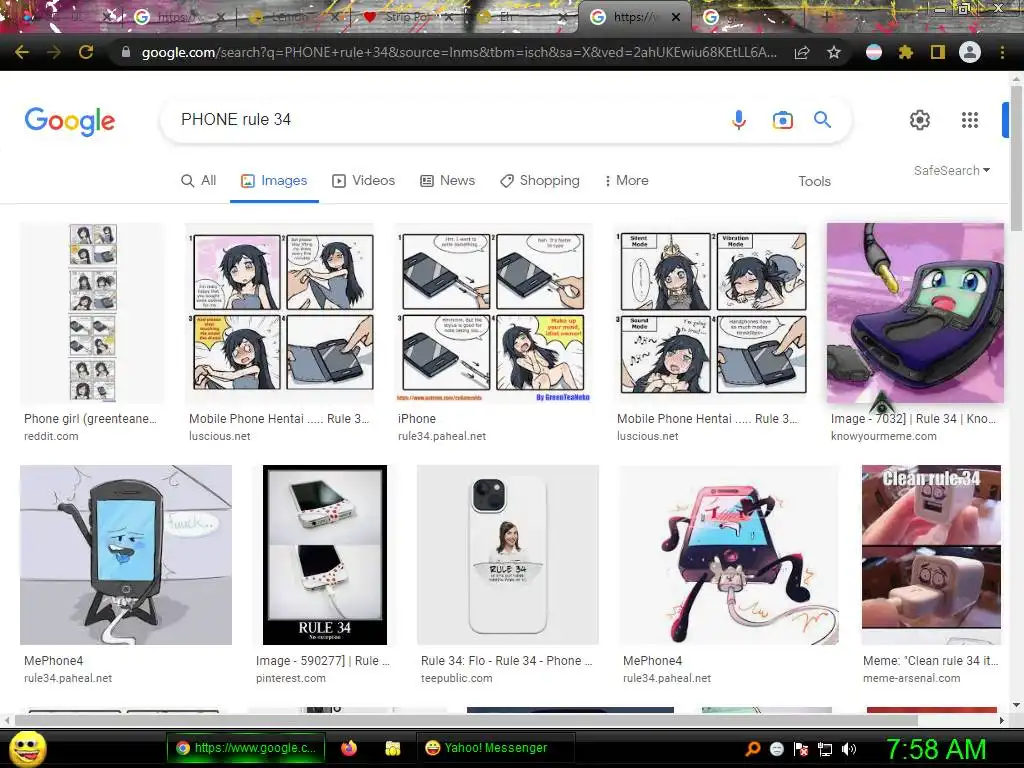Switch to the News results tab
This screenshot has height=768, width=1024.
pos(447,180)
